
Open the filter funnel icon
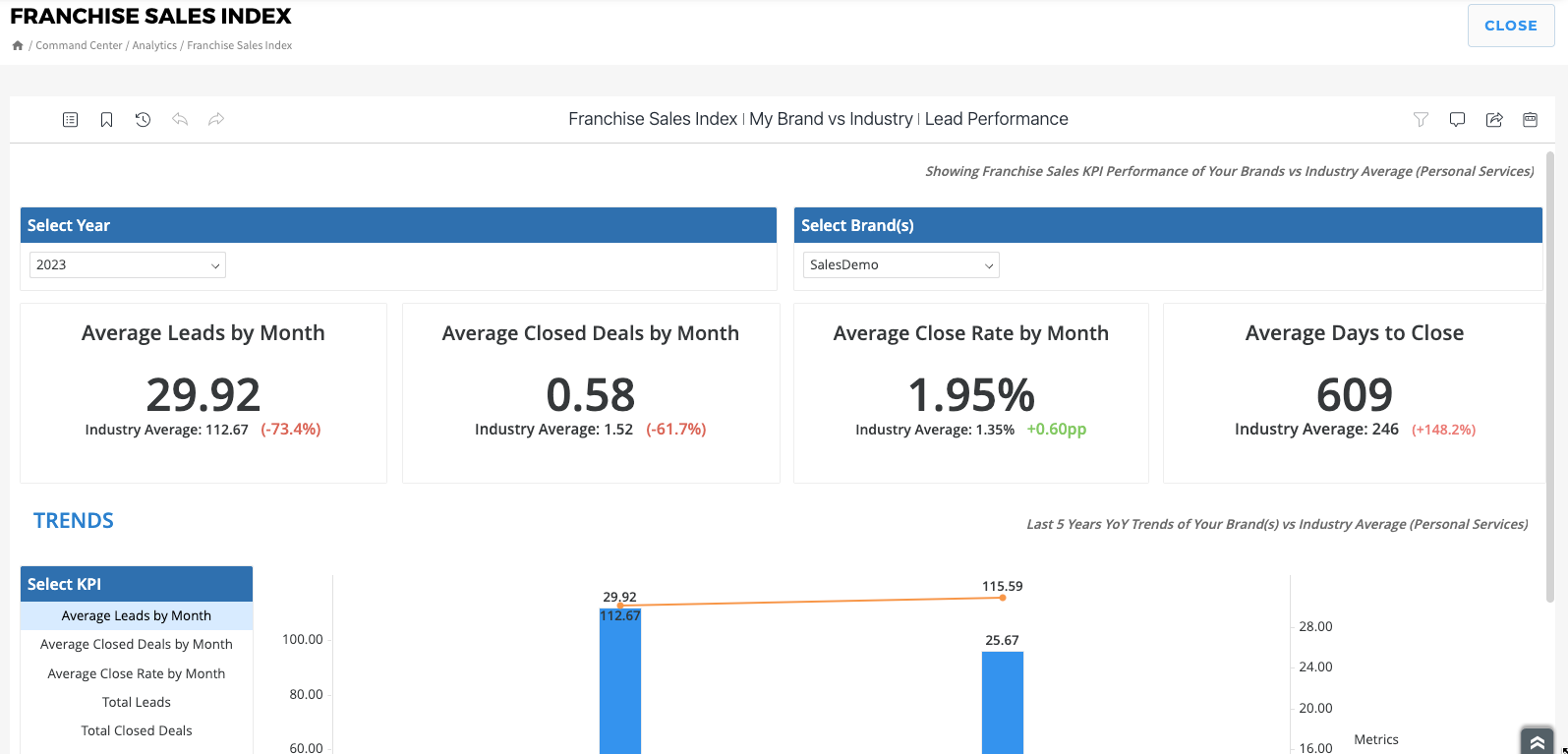coord(1421,120)
